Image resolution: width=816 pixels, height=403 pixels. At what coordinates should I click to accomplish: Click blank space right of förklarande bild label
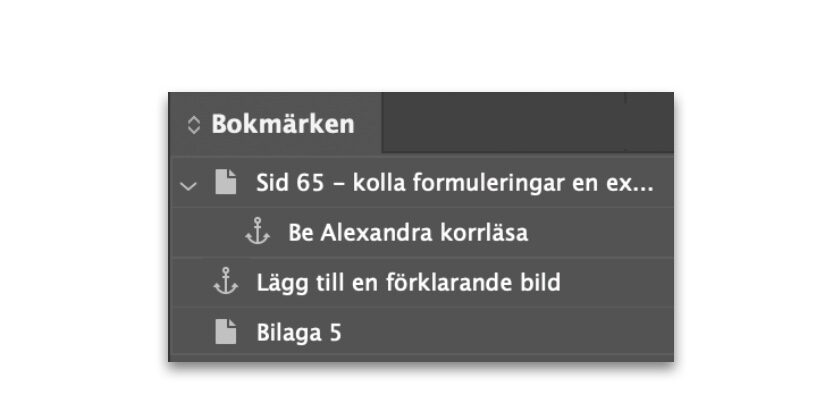617,282
